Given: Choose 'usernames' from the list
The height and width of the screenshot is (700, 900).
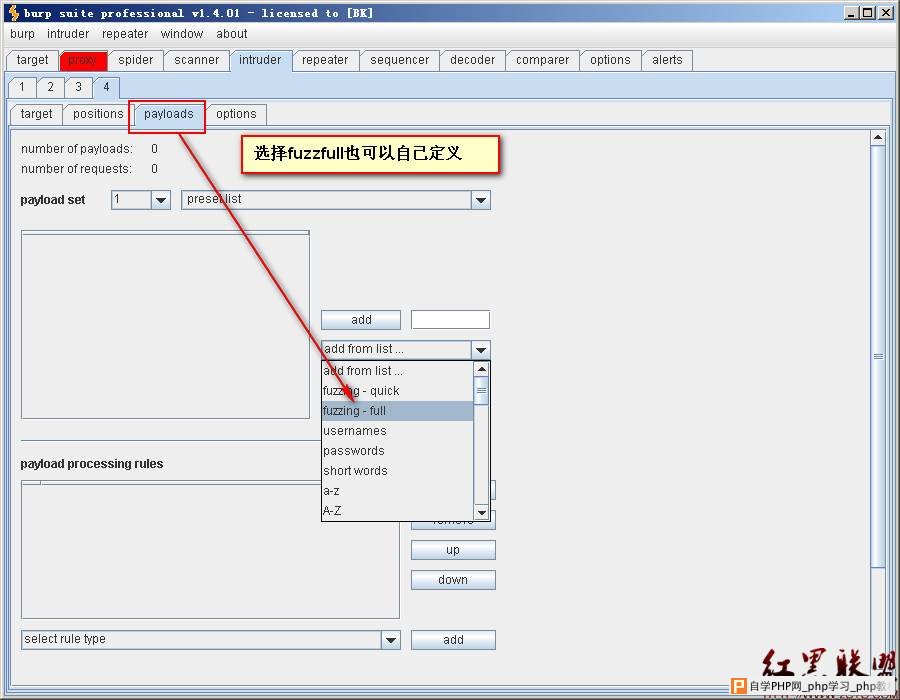Looking at the screenshot, I should (397, 431).
